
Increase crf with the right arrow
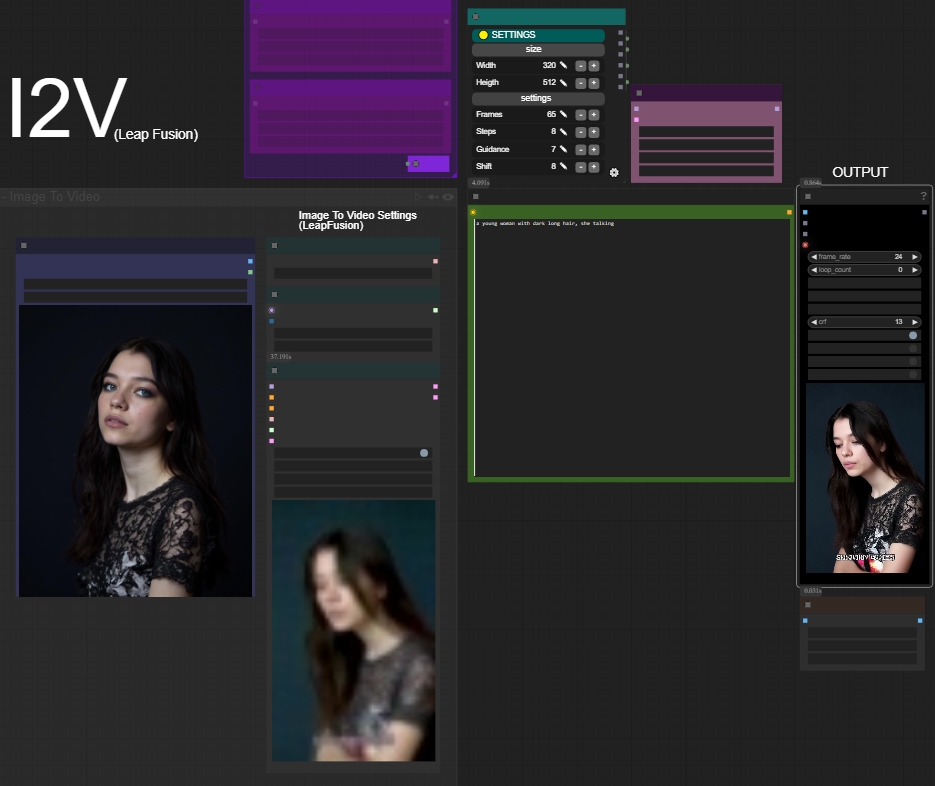click(x=915, y=321)
